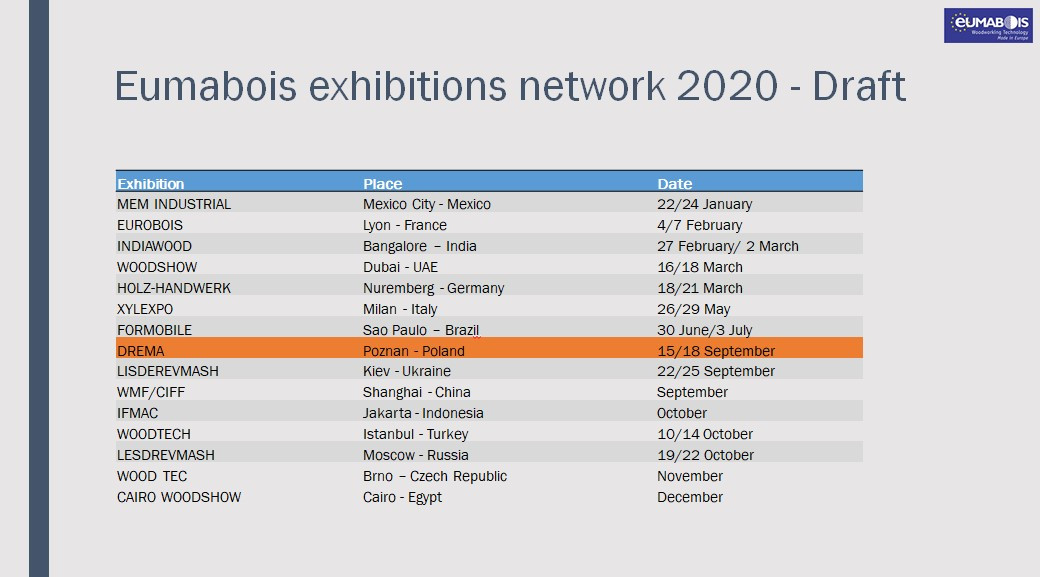Screen dimensions: 1040x577
Task: Click the 'Kiev - Ukraine' place cell
Action: pyautogui.click(x=407, y=371)
